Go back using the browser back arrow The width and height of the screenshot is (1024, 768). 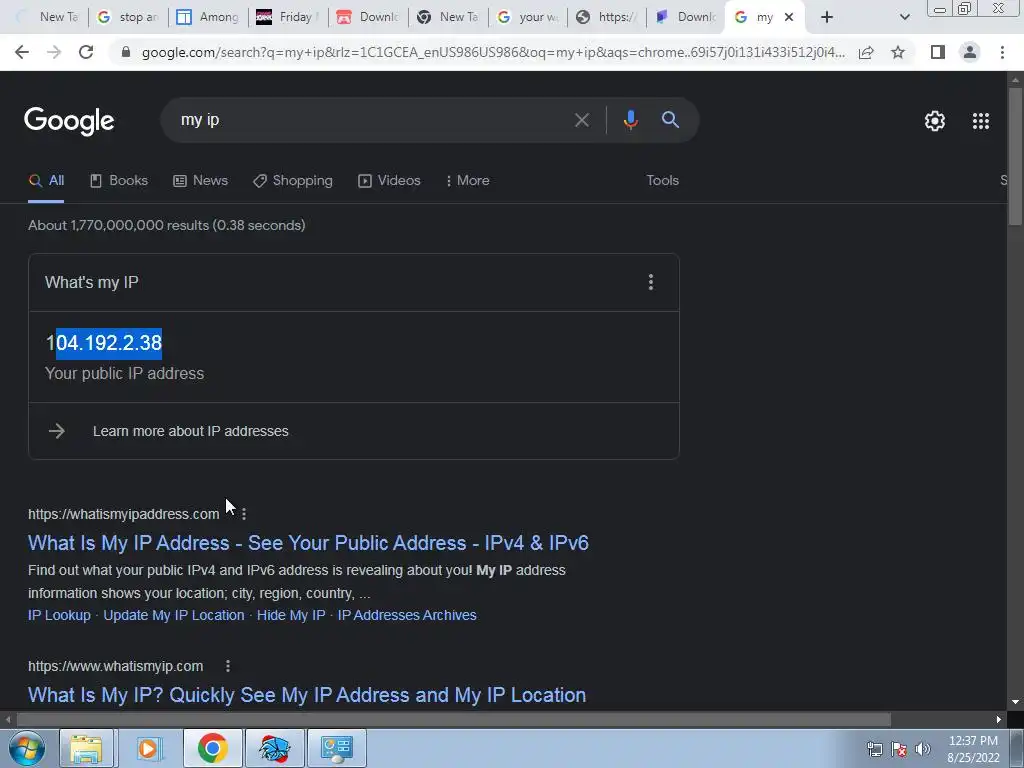click(22, 52)
